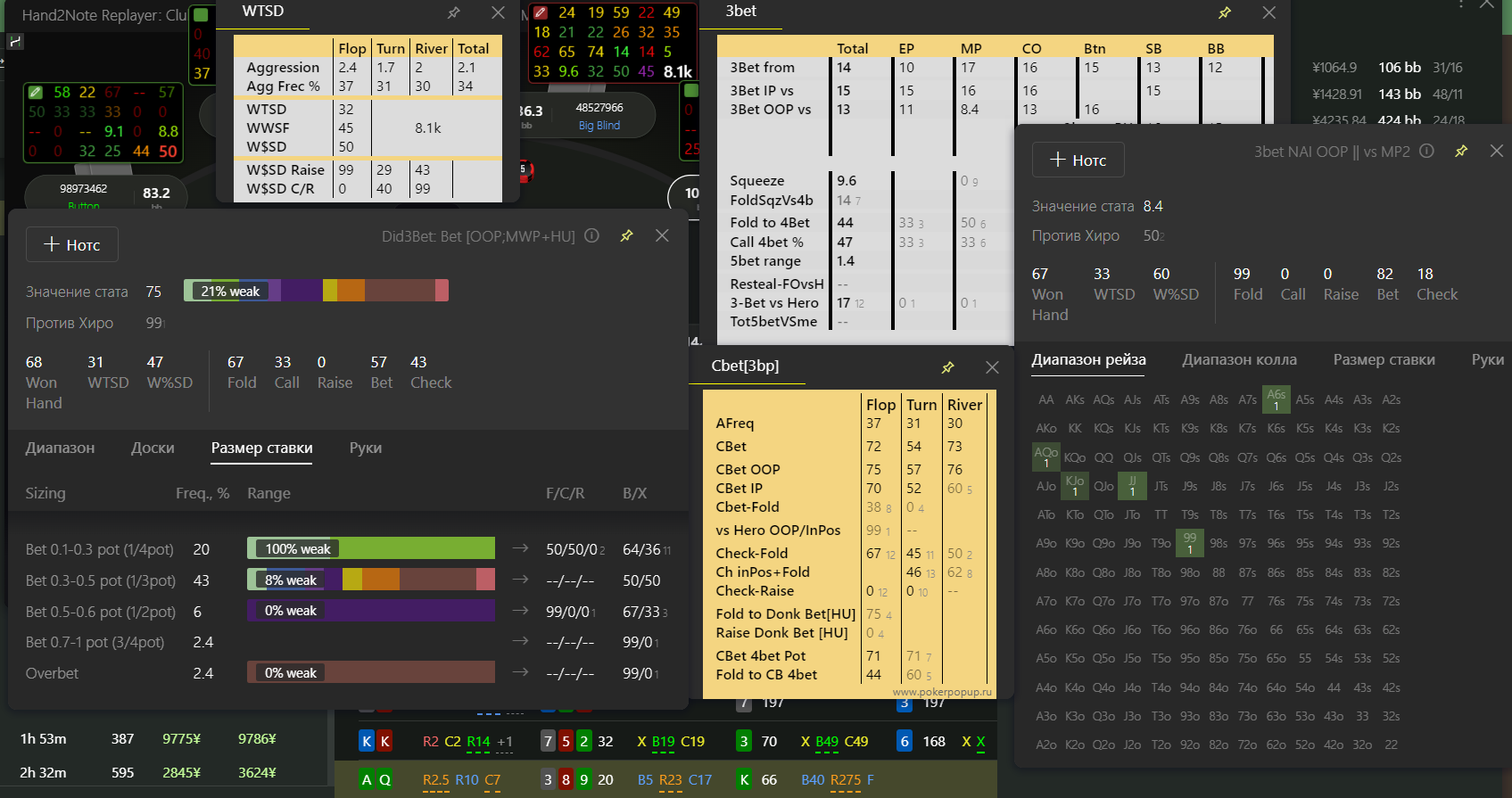Add note in 3bet NAI OOP popup

pos(1078,160)
